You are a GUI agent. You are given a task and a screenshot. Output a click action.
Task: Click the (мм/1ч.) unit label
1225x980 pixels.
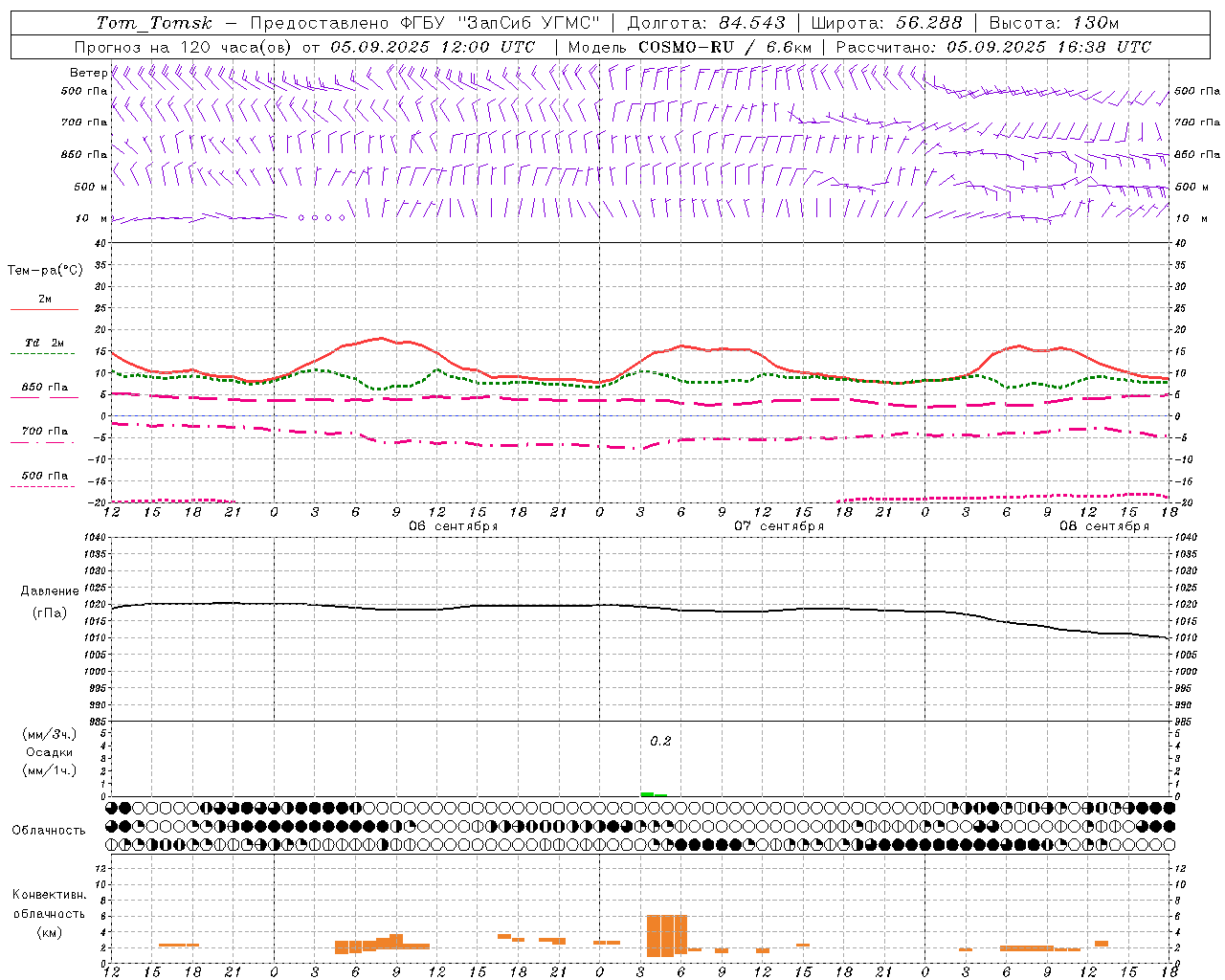[50, 770]
